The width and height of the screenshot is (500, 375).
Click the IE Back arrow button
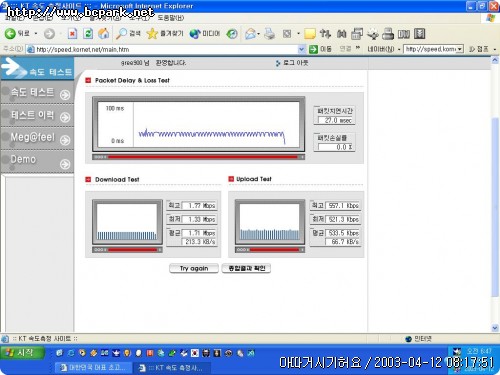17,33
